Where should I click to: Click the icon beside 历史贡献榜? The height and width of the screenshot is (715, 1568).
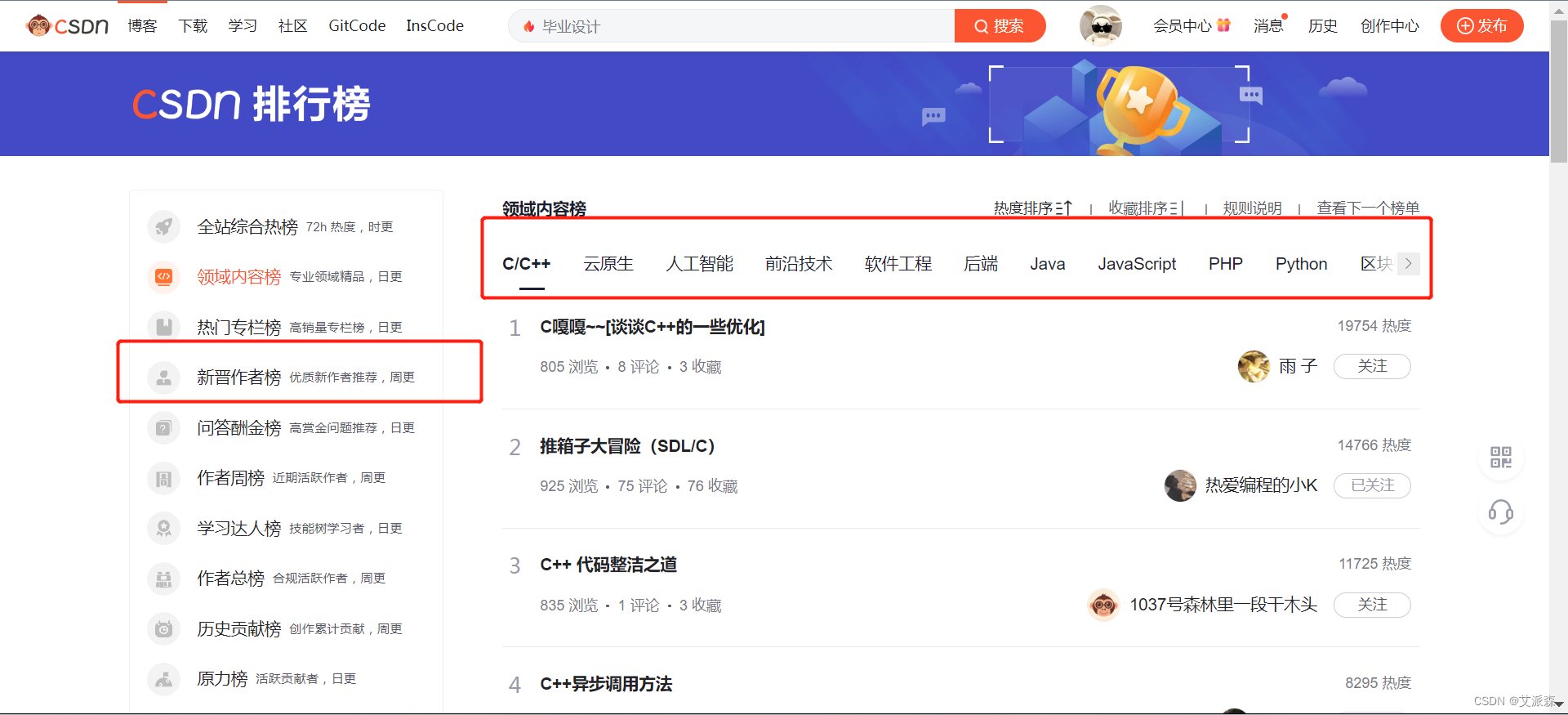[164, 628]
